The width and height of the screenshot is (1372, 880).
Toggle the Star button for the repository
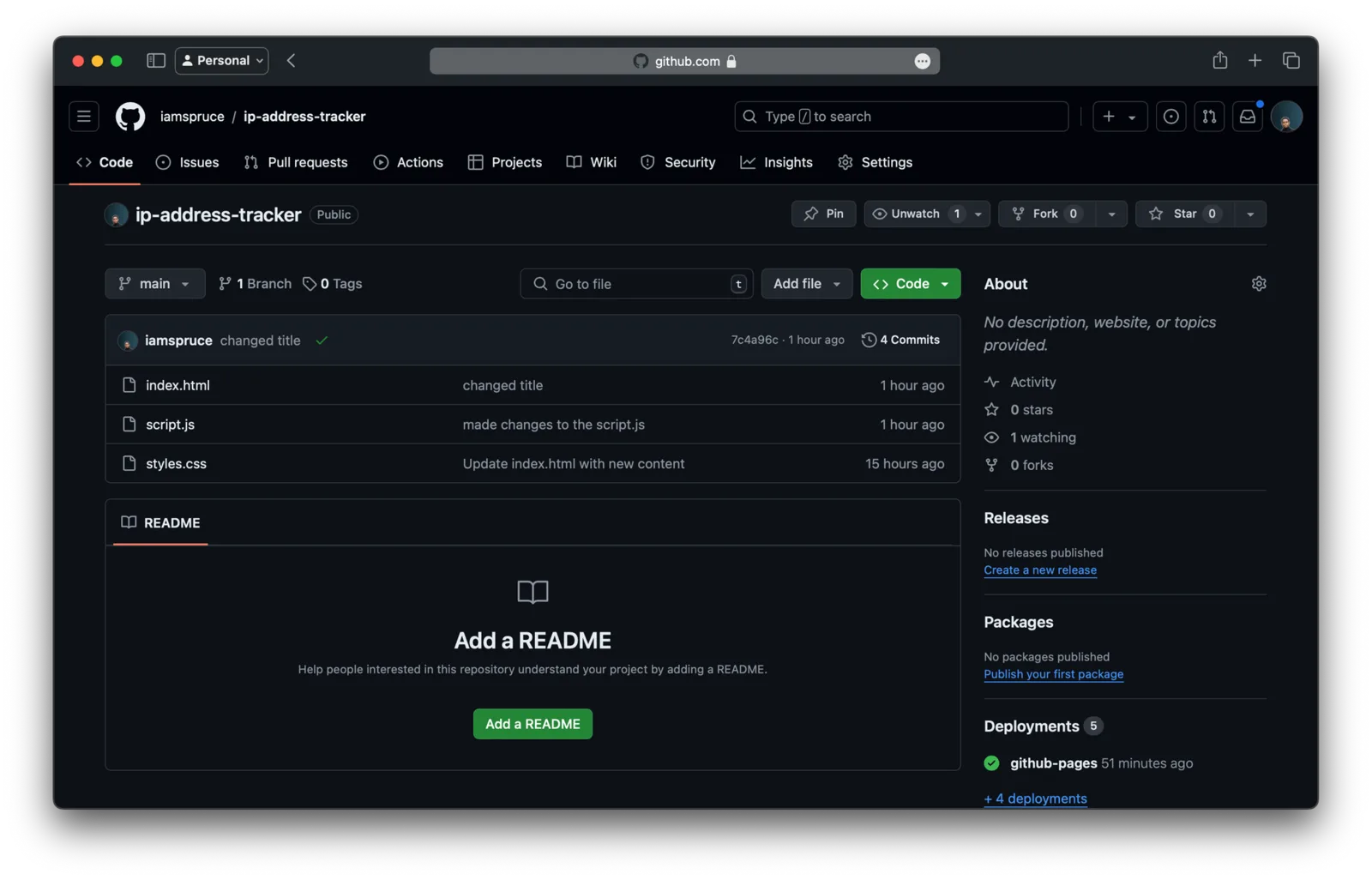point(1186,214)
